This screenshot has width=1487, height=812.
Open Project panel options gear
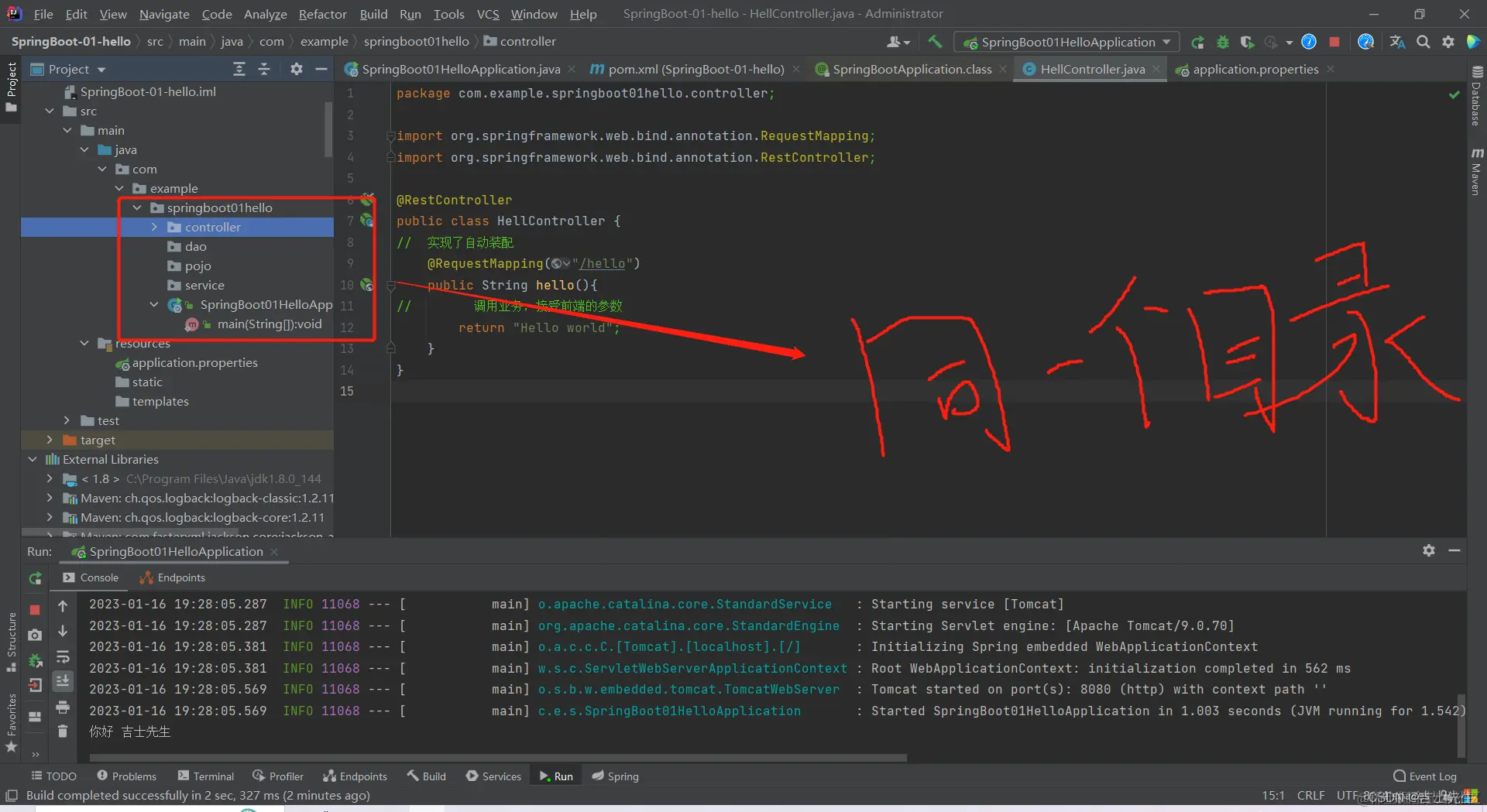point(296,69)
